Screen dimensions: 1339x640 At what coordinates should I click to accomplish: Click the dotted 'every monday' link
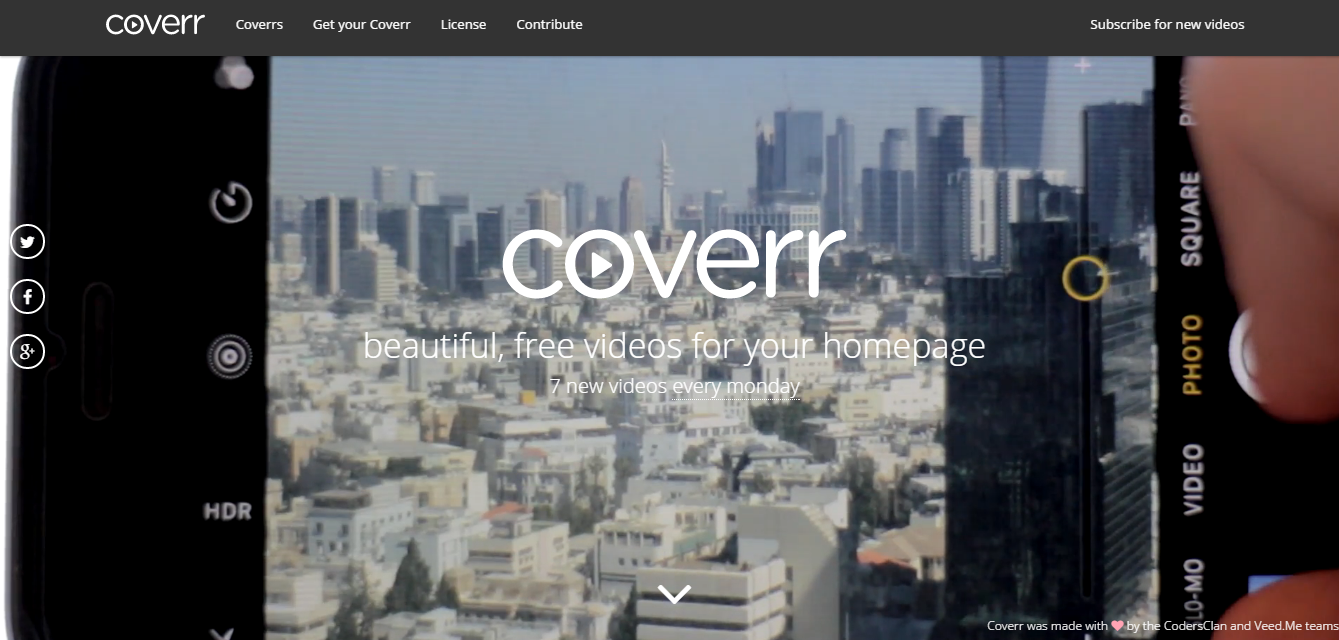coord(736,386)
